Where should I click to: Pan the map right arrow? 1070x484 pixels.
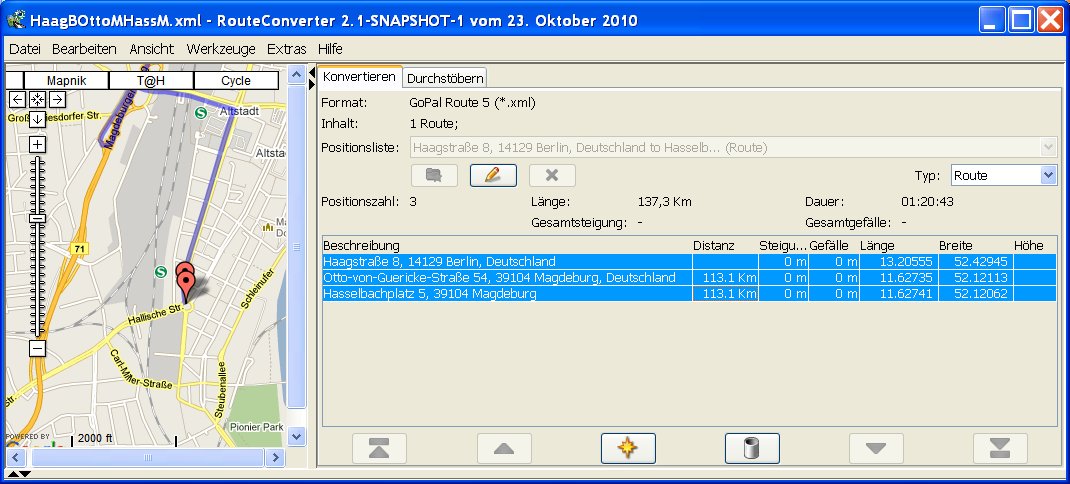(x=57, y=100)
